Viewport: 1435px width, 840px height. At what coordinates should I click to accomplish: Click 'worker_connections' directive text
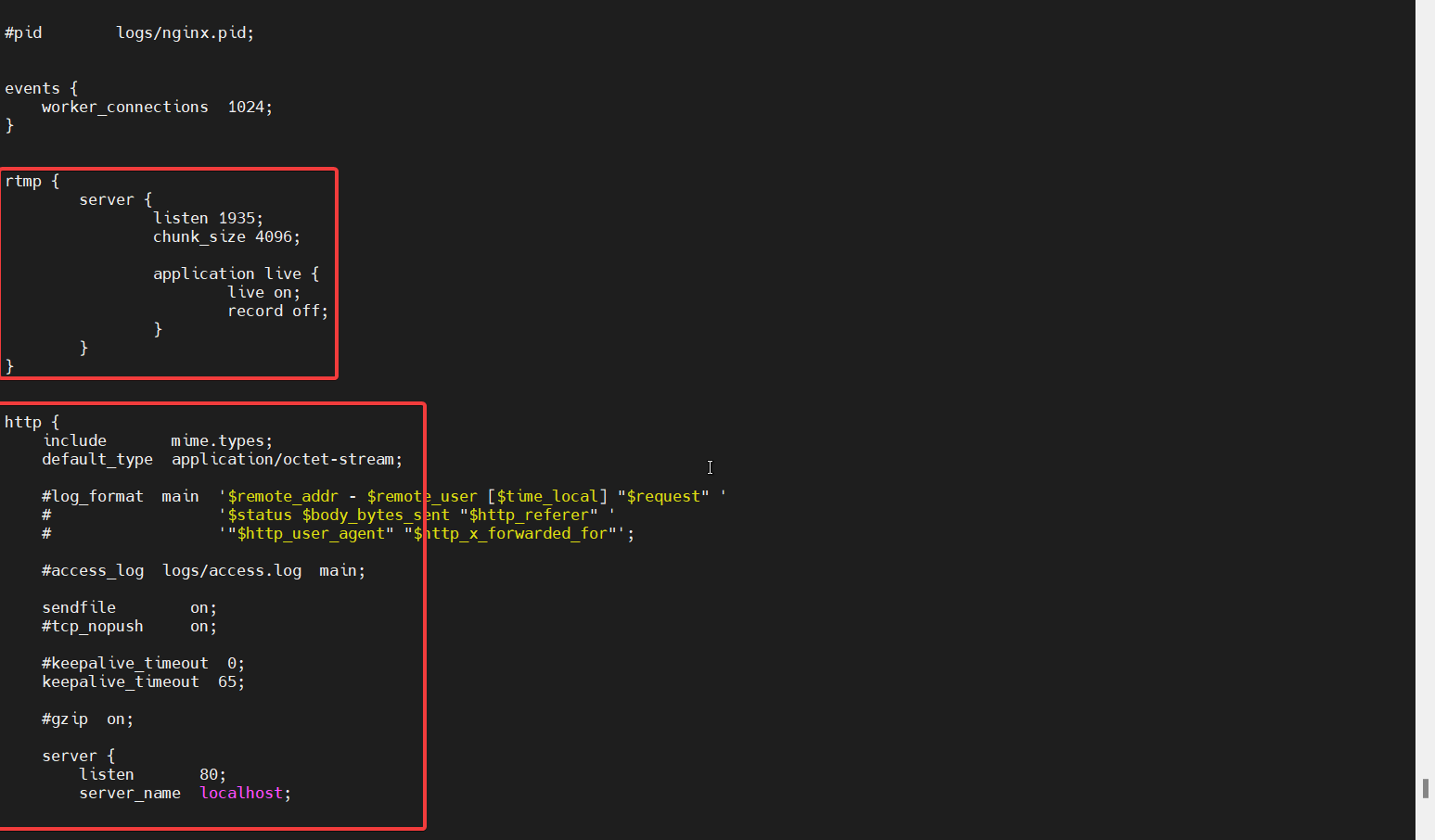(125, 107)
